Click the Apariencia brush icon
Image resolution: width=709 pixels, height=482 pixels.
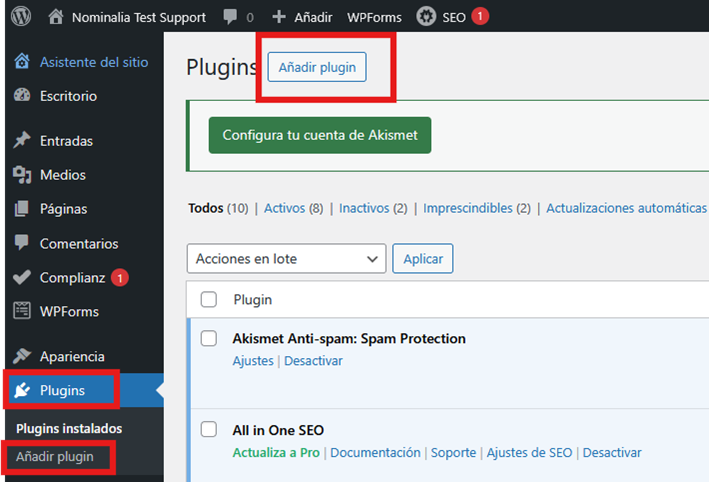point(22,356)
